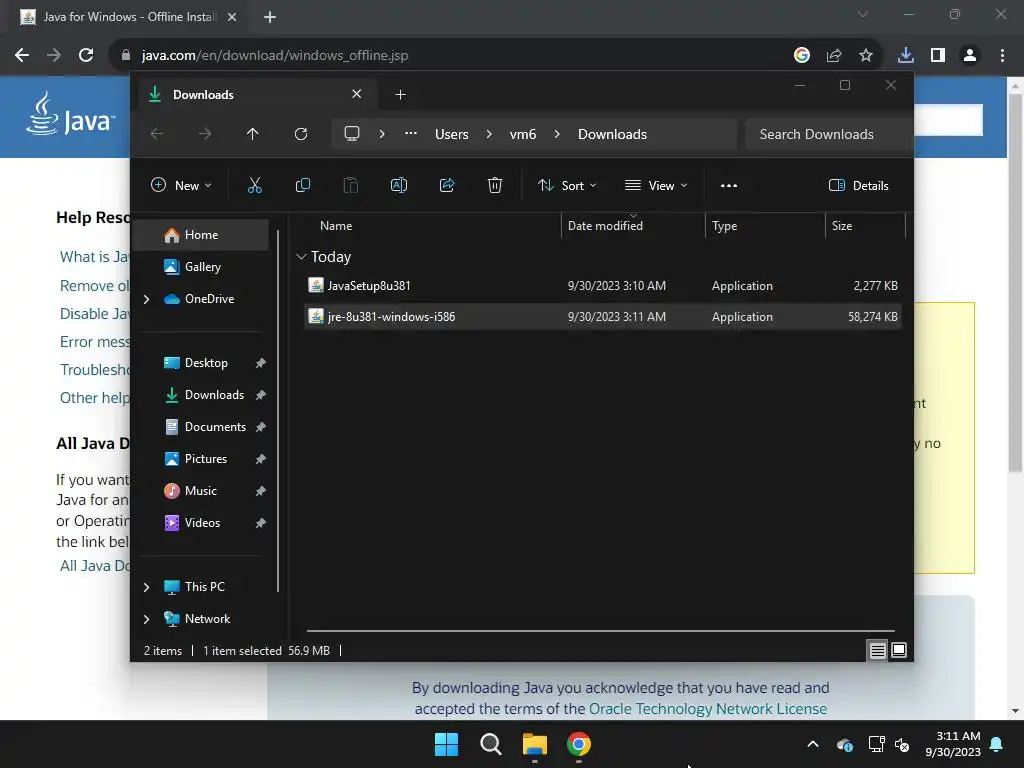Click the Google icon in address bar
This screenshot has height=768, width=1024.
[x=802, y=56]
